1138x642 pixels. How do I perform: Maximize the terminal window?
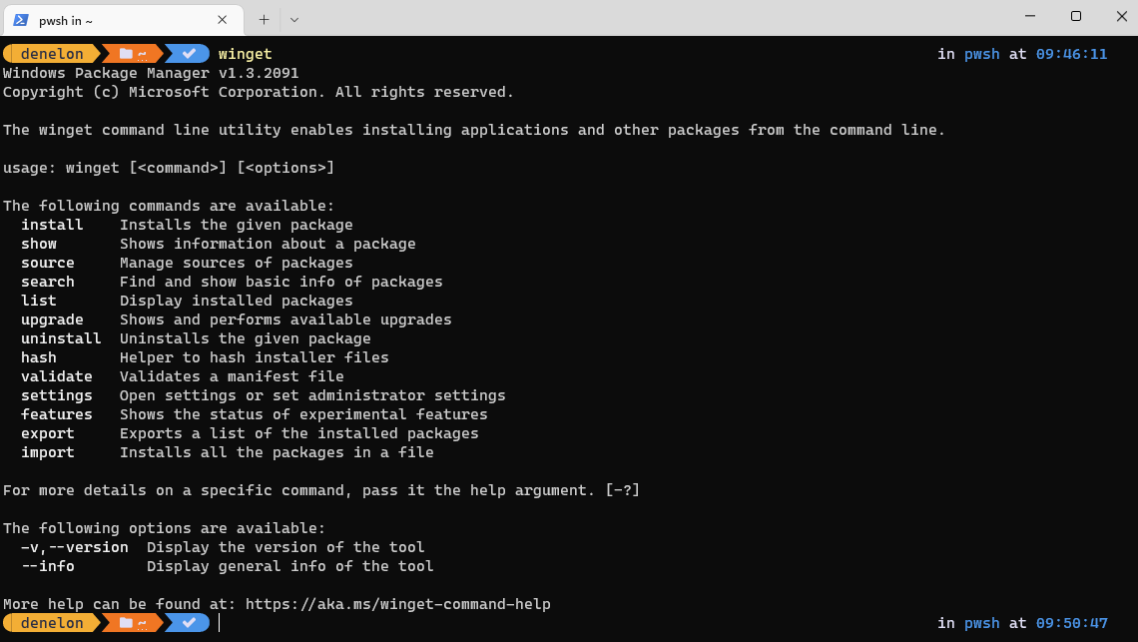tap(1076, 16)
